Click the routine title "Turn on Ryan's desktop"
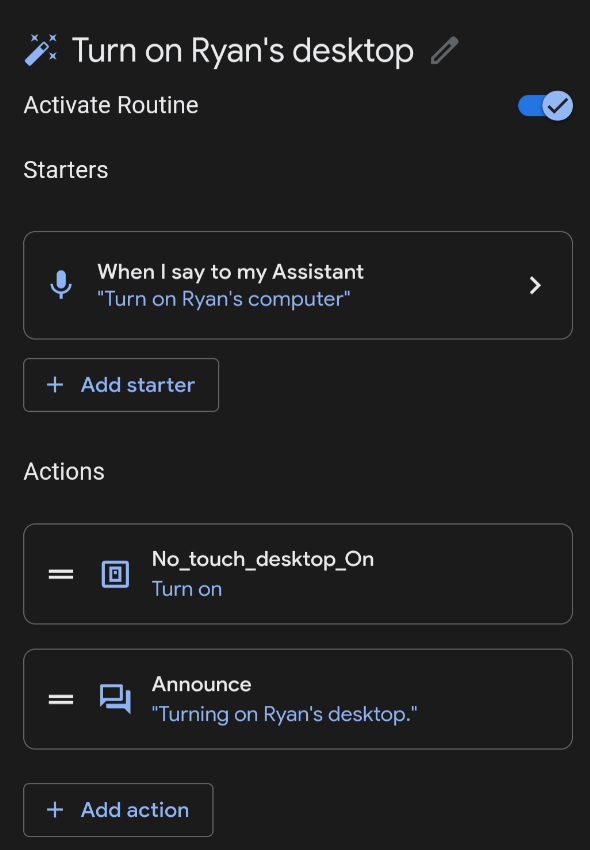The image size is (590, 850). click(240, 50)
